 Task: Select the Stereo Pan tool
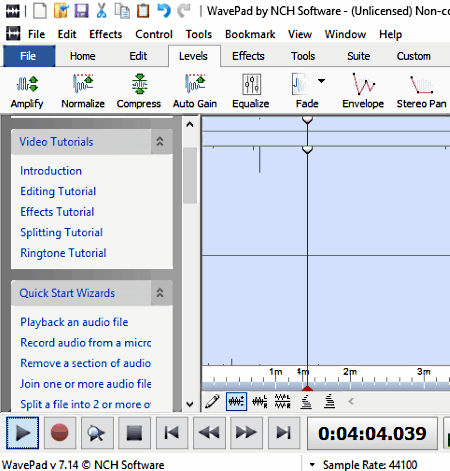pos(421,91)
